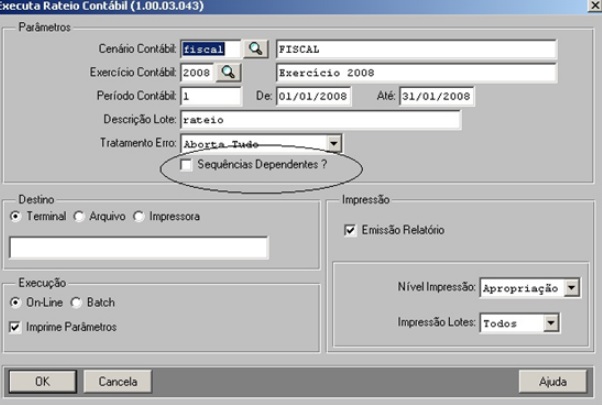Expand Nível Impressão dropdown arrow
Image resolution: width=602 pixels, height=405 pixels.
(572, 288)
